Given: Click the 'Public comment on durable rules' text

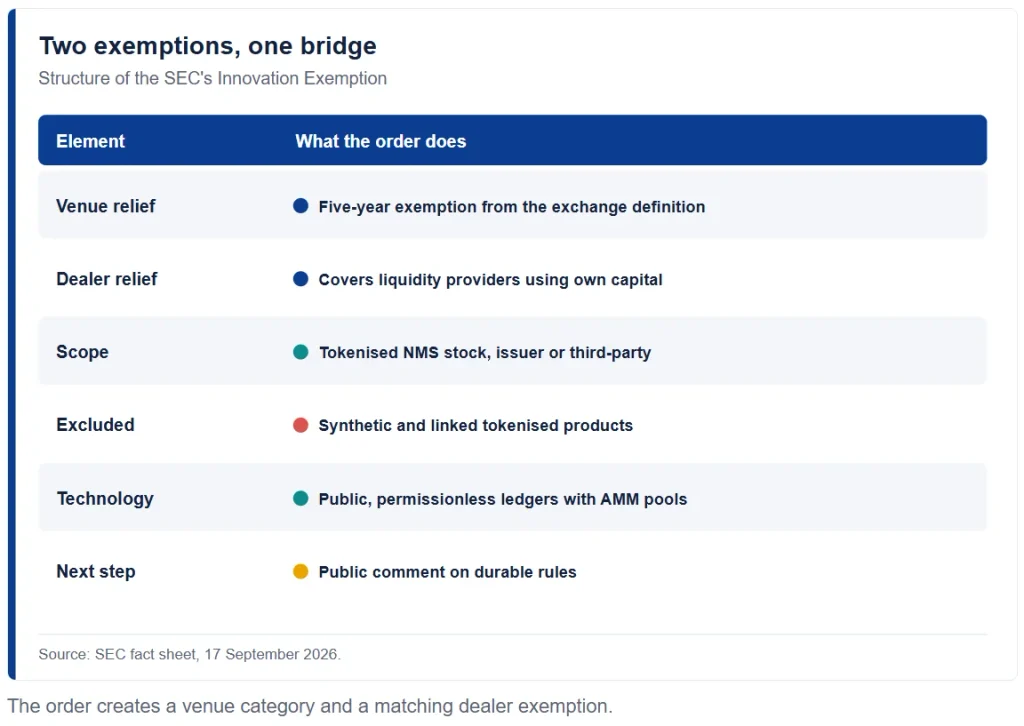Looking at the screenshot, I should (x=447, y=572).
